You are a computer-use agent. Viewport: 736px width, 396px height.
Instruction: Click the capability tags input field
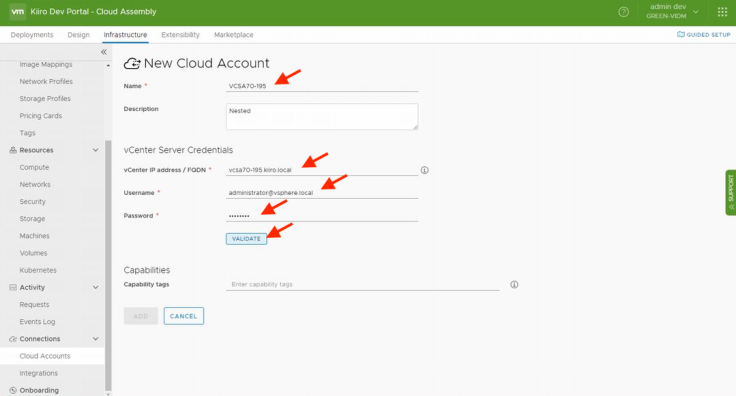[362, 284]
